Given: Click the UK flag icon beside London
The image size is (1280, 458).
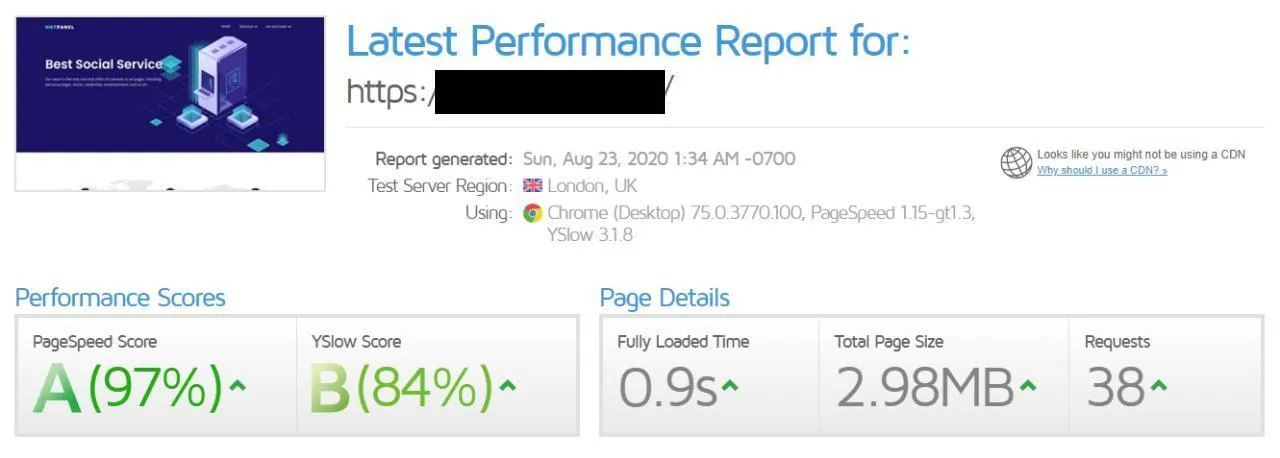Looking at the screenshot, I should tap(532, 186).
